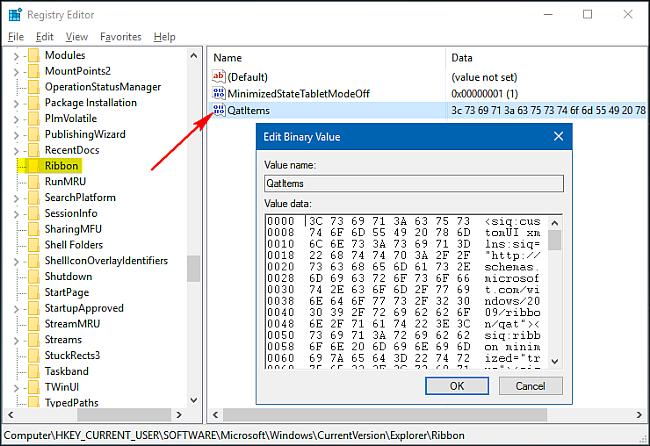
Task: Click the (Default) string value icon
Action: tap(220, 76)
